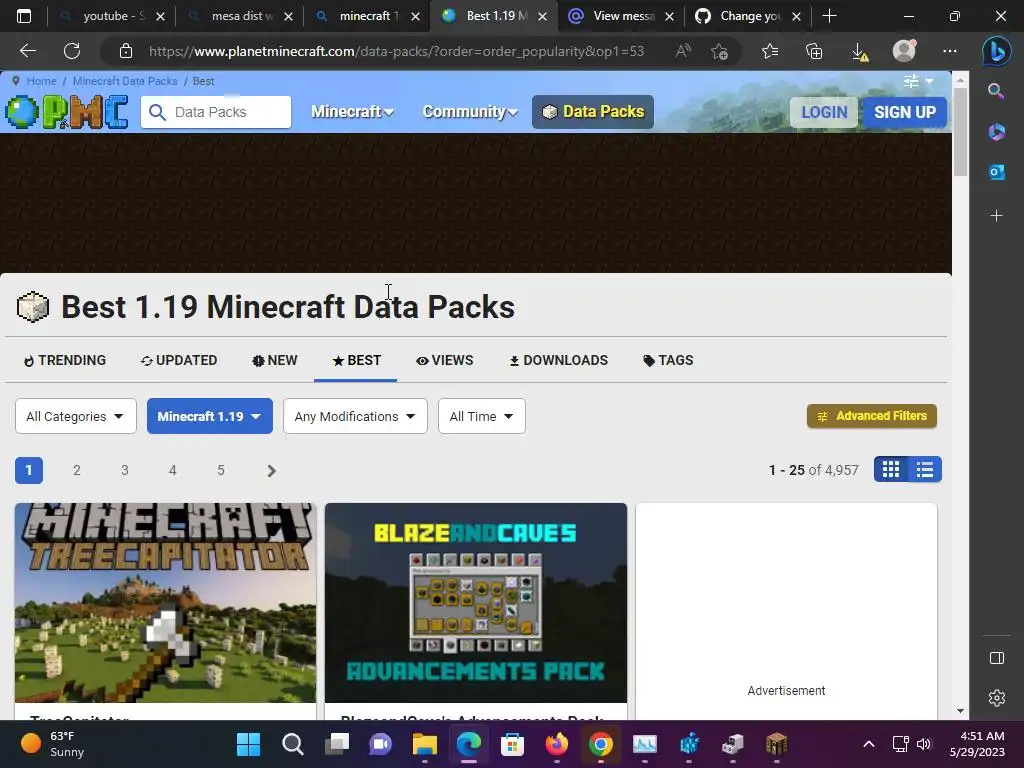Click the sidebar search icon

tap(996, 91)
